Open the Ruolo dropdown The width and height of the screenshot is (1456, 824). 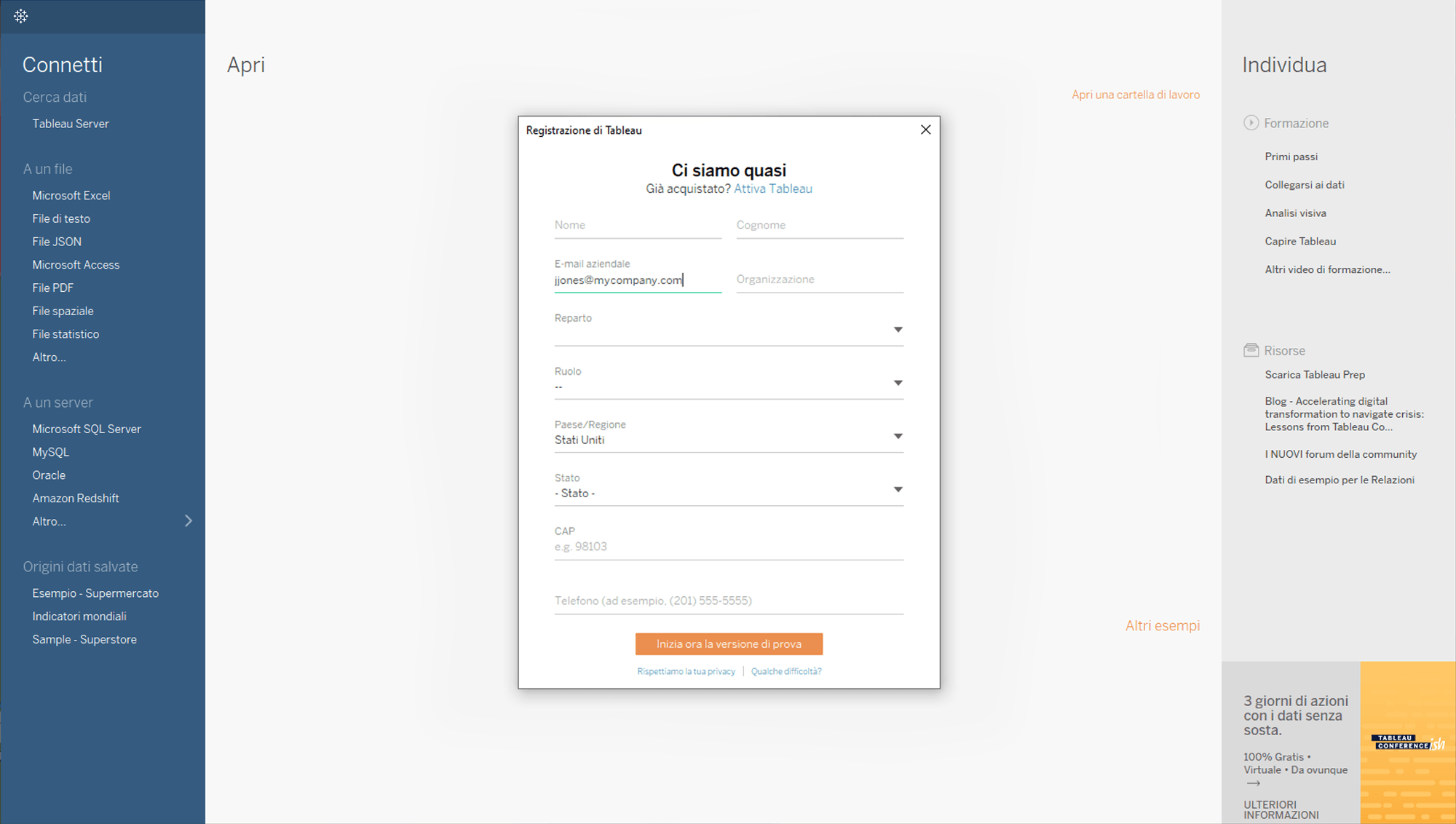pos(898,383)
